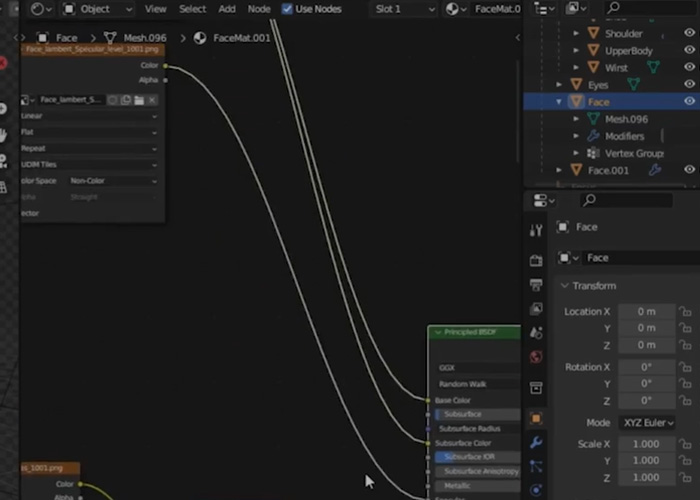
Task: Open the Tool properties tab icon
Action: tap(536, 231)
